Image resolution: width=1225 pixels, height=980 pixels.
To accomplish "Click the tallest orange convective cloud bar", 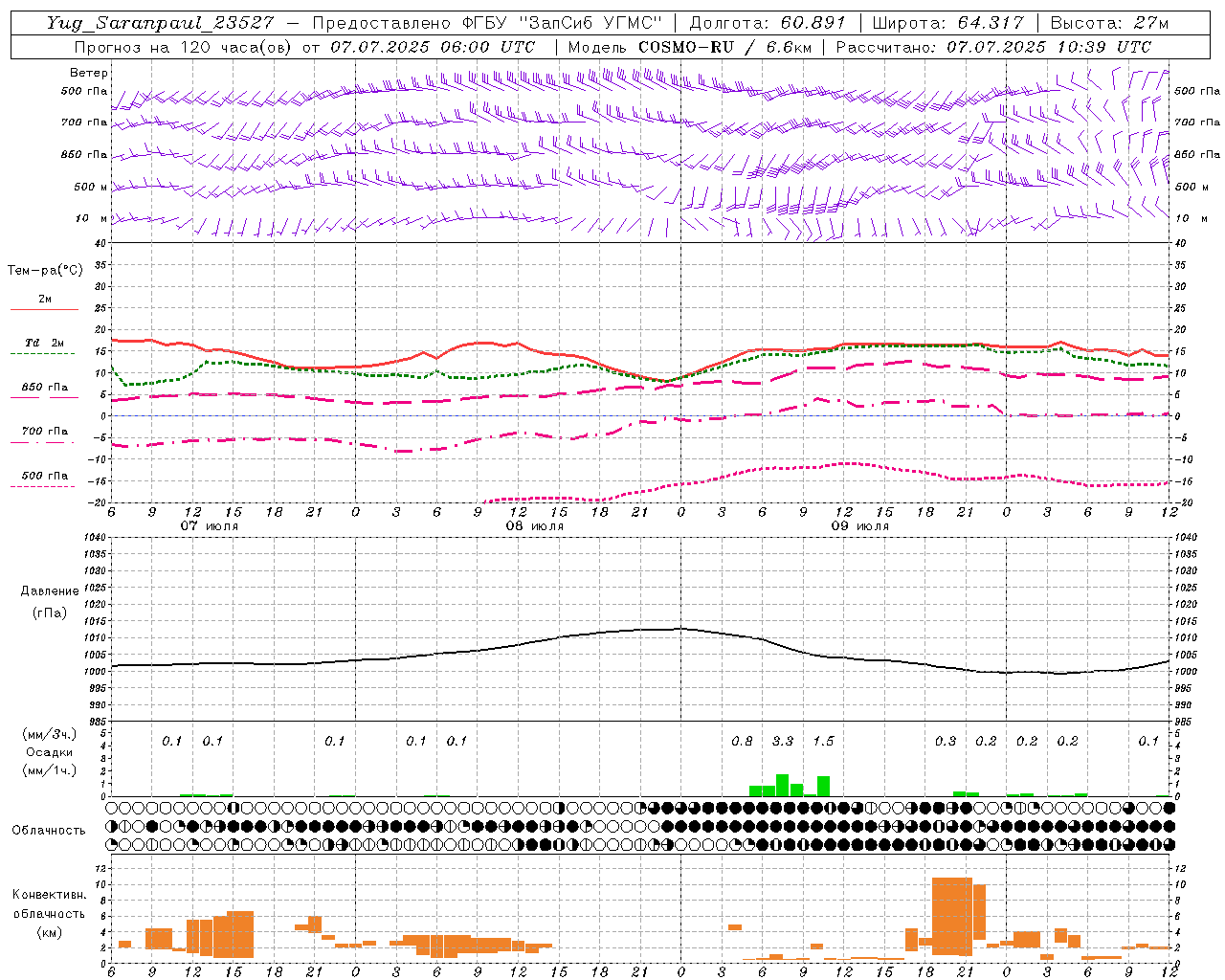I will [952, 916].
